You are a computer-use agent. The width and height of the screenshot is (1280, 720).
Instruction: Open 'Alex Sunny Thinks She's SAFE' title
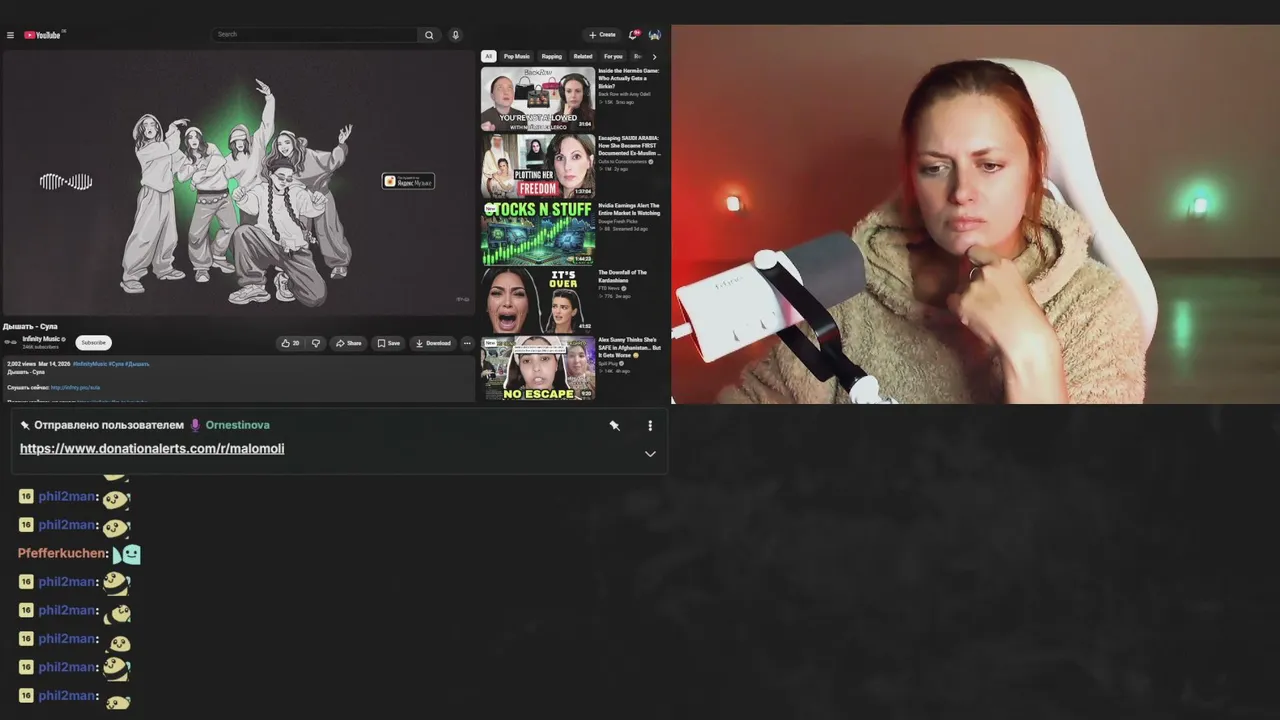coord(629,347)
